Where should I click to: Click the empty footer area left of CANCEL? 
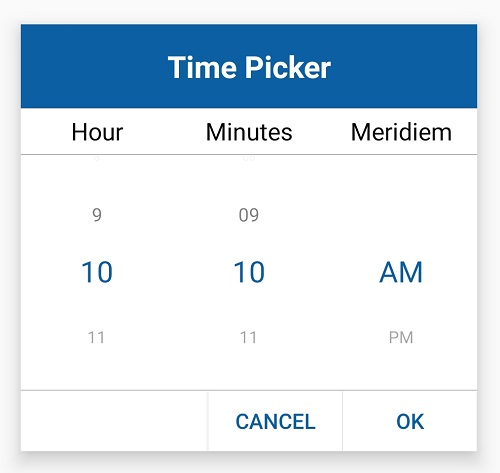pyautogui.click(x=114, y=421)
